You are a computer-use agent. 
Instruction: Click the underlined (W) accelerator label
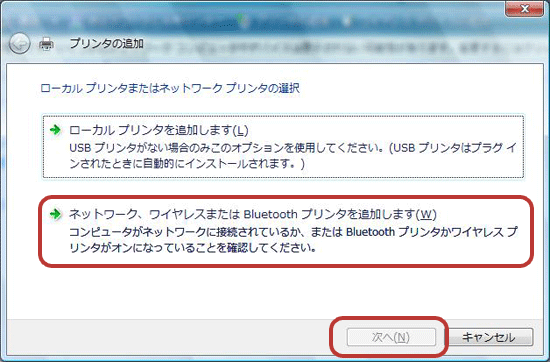coord(426,214)
